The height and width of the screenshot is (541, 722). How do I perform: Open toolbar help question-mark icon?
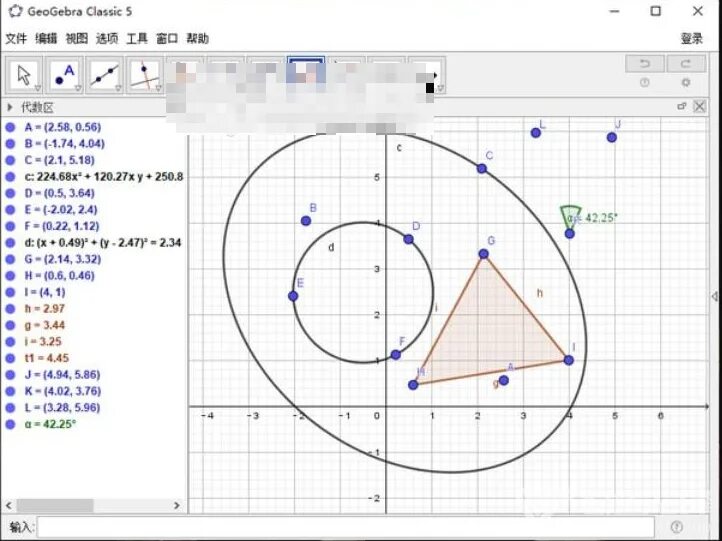point(645,83)
